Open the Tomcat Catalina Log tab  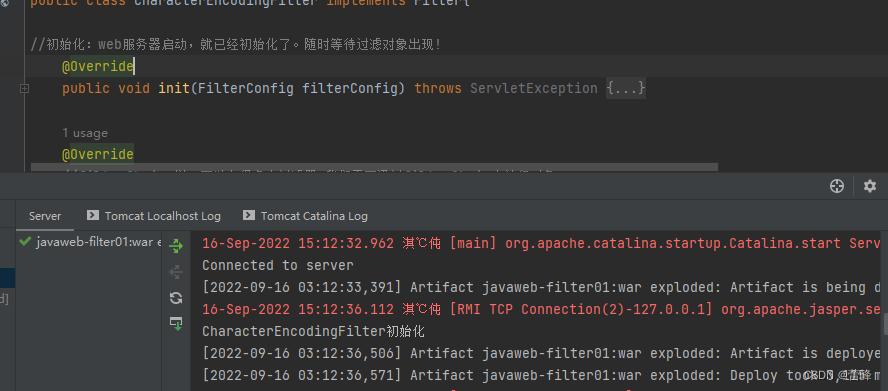[x=305, y=216]
